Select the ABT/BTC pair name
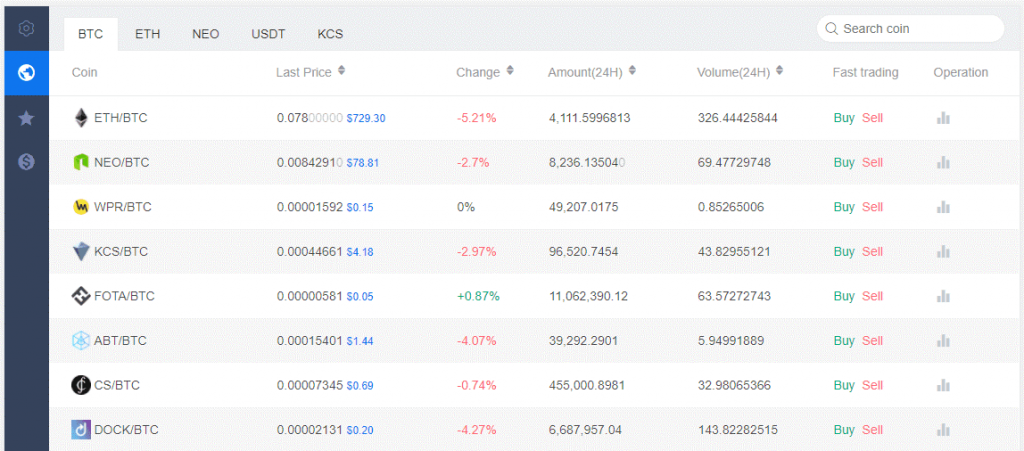1024x451 pixels. pos(120,341)
